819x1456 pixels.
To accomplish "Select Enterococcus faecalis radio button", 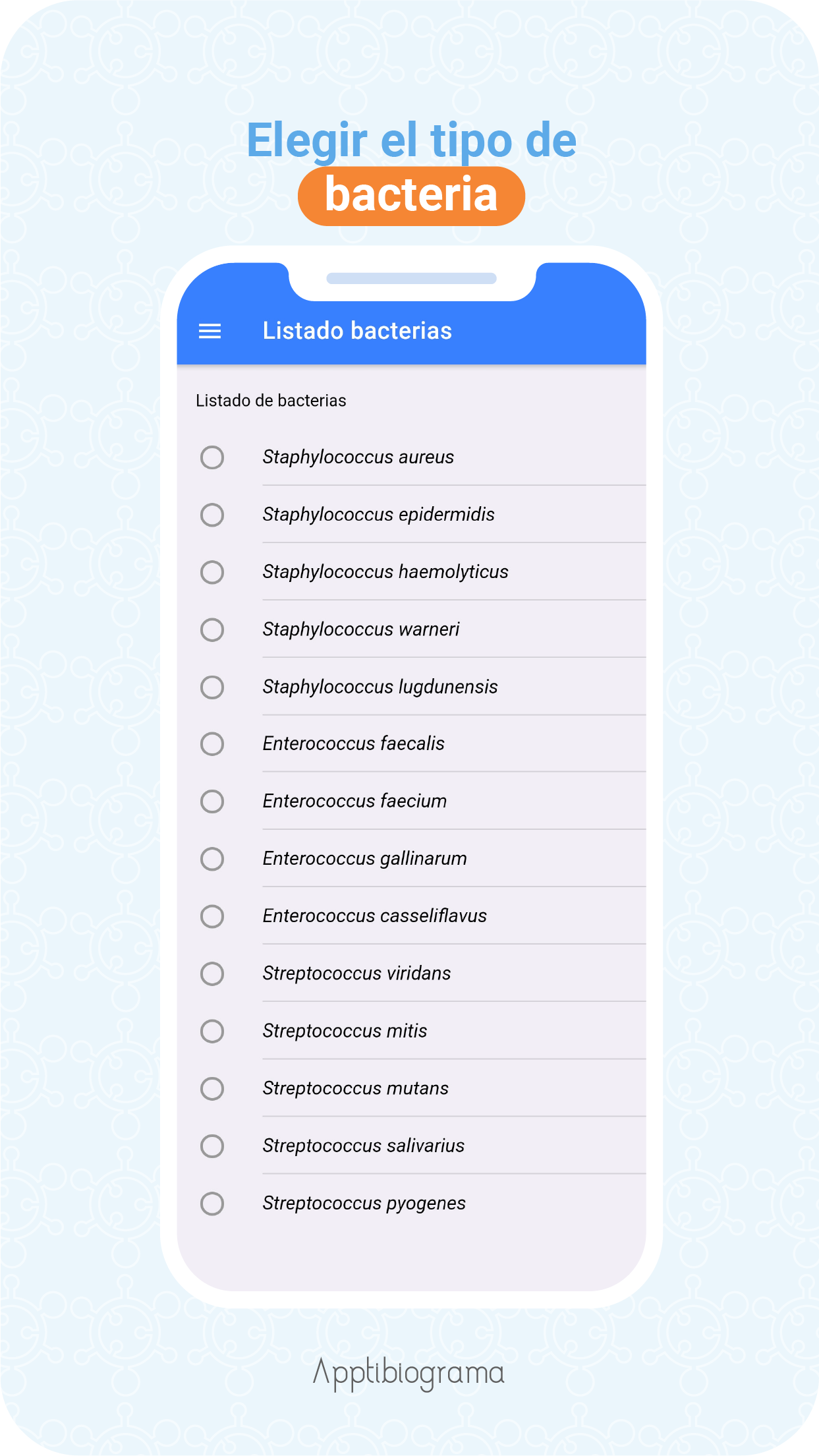I will [212, 744].
